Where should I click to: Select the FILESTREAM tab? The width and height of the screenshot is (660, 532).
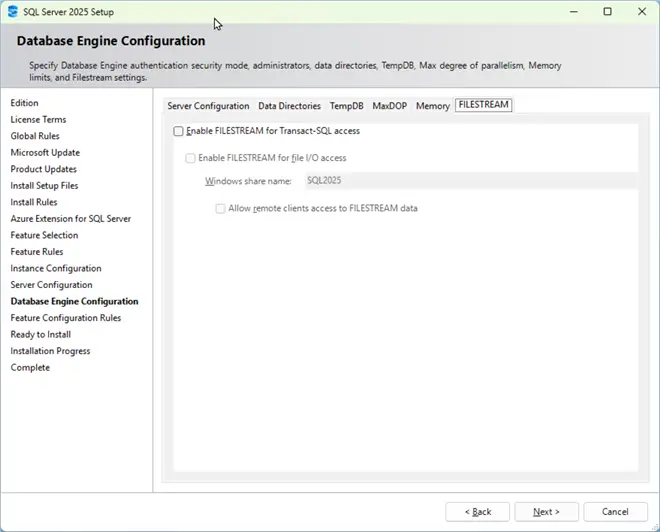[x=484, y=104]
